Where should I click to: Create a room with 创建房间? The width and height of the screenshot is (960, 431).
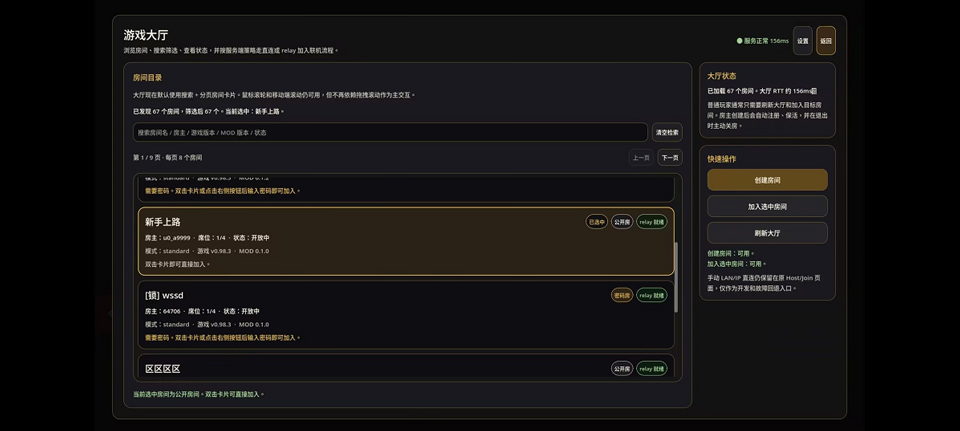click(x=767, y=180)
